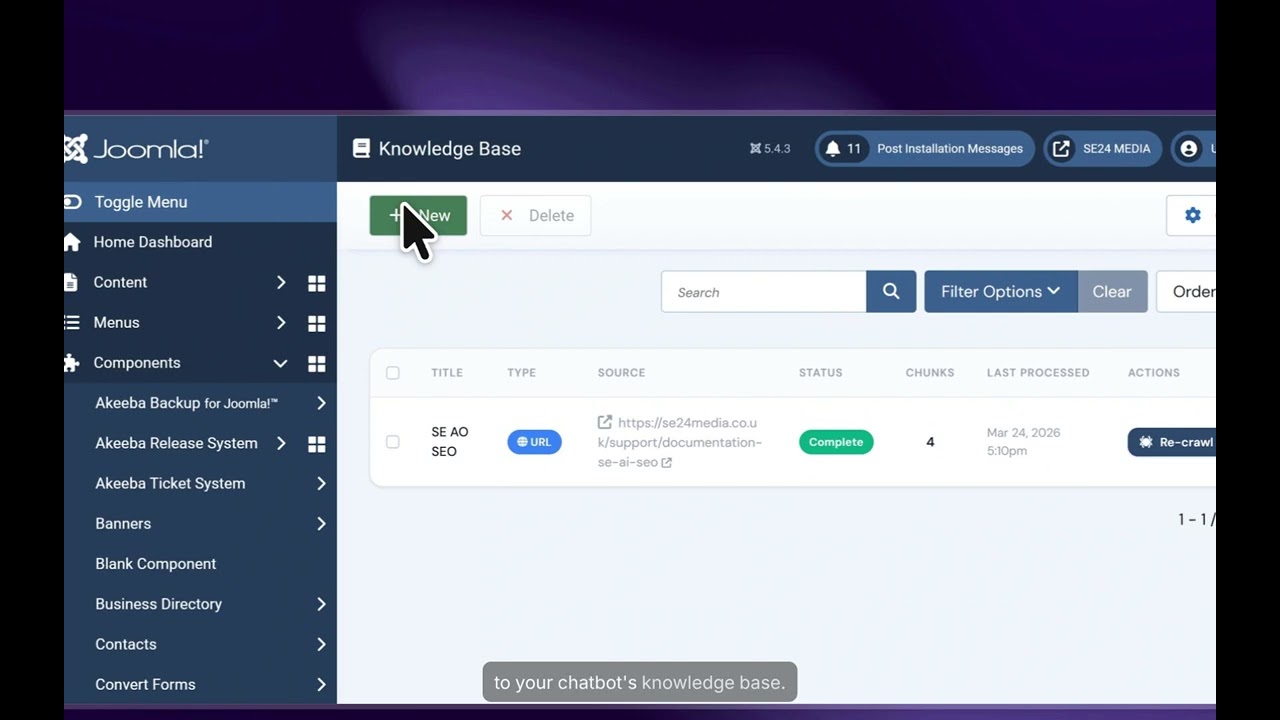Expand the Akeeba Release System chevron
Viewport: 1280px width, 720px height.
(x=281, y=443)
